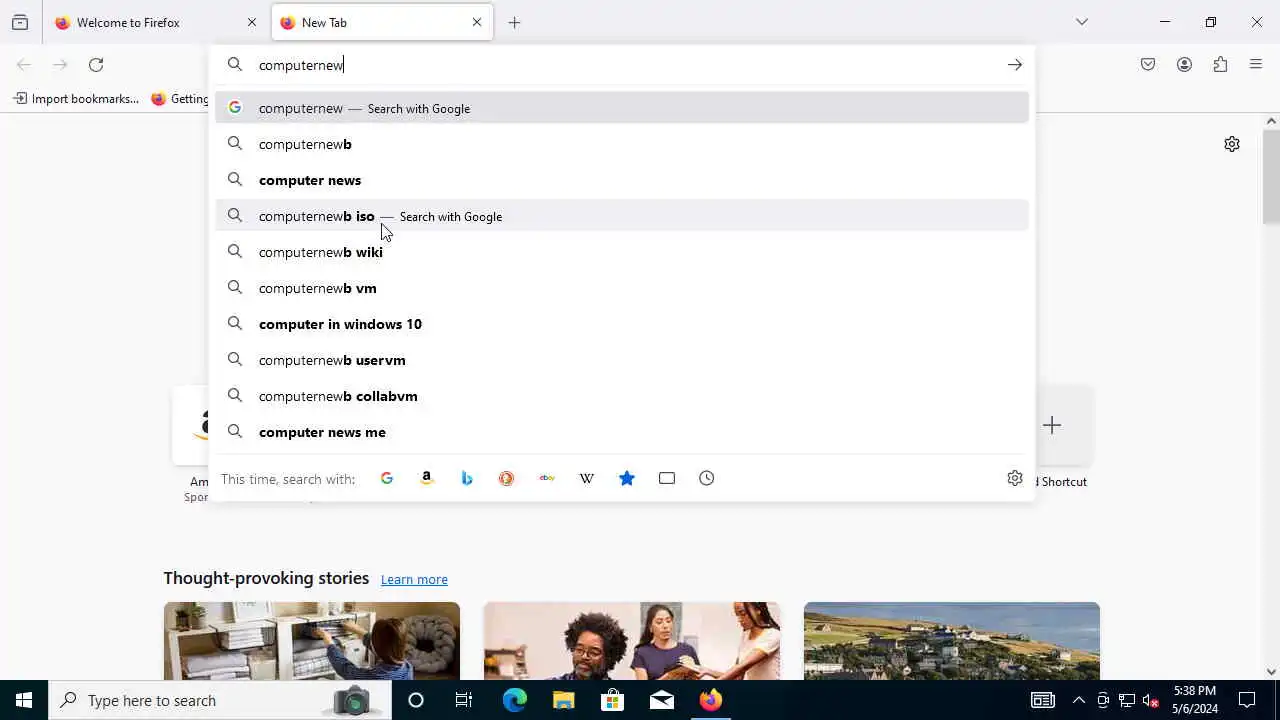Viewport: 1280px width, 720px height.
Task: Search history via clock icon
Action: coord(707,478)
